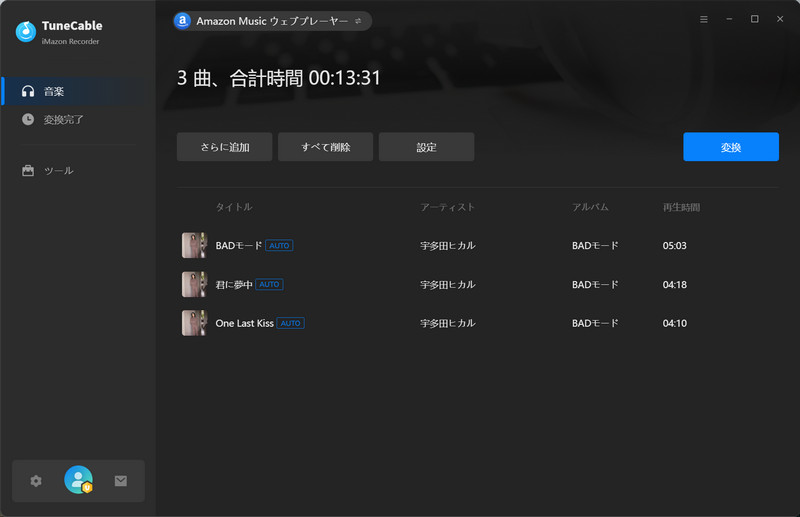Select the 君に夢中 track title
The image size is (800, 517).
[x=234, y=284]
